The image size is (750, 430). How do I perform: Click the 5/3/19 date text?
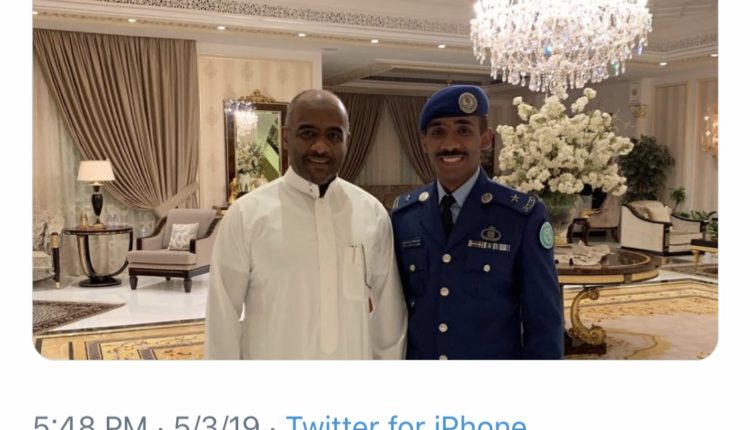pos(217,423)
